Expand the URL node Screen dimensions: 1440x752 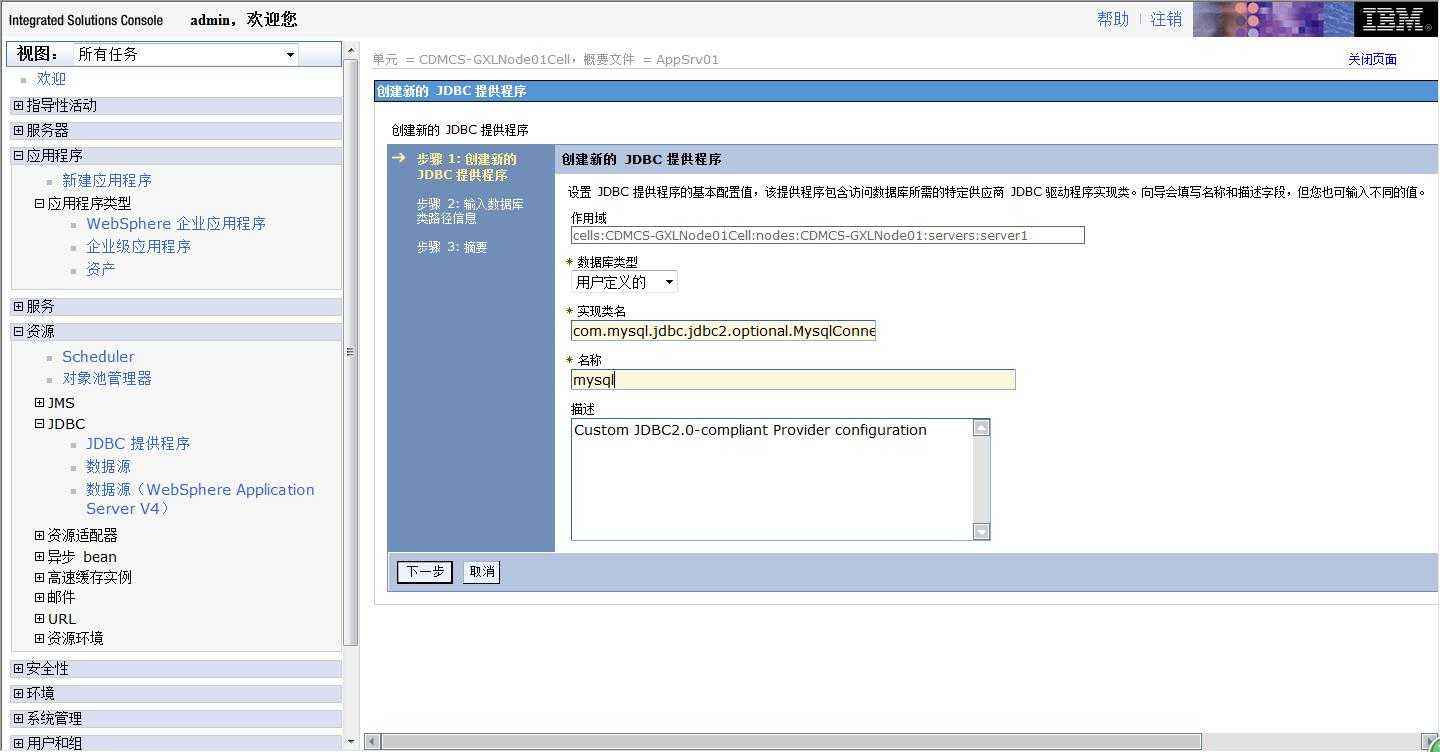pyautogui.click(x=40, y=618)
